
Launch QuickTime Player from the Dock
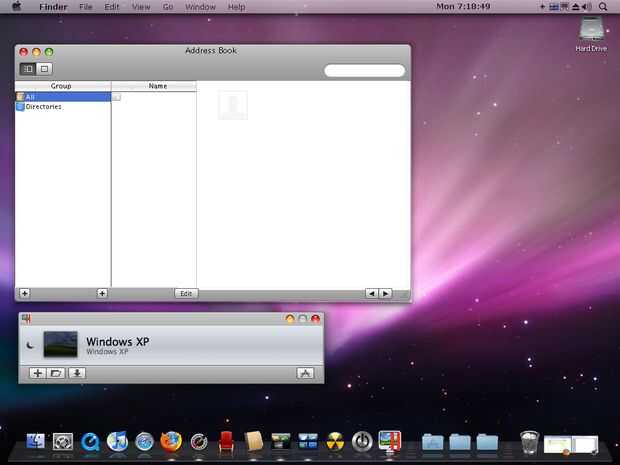[x=90, y=442]
